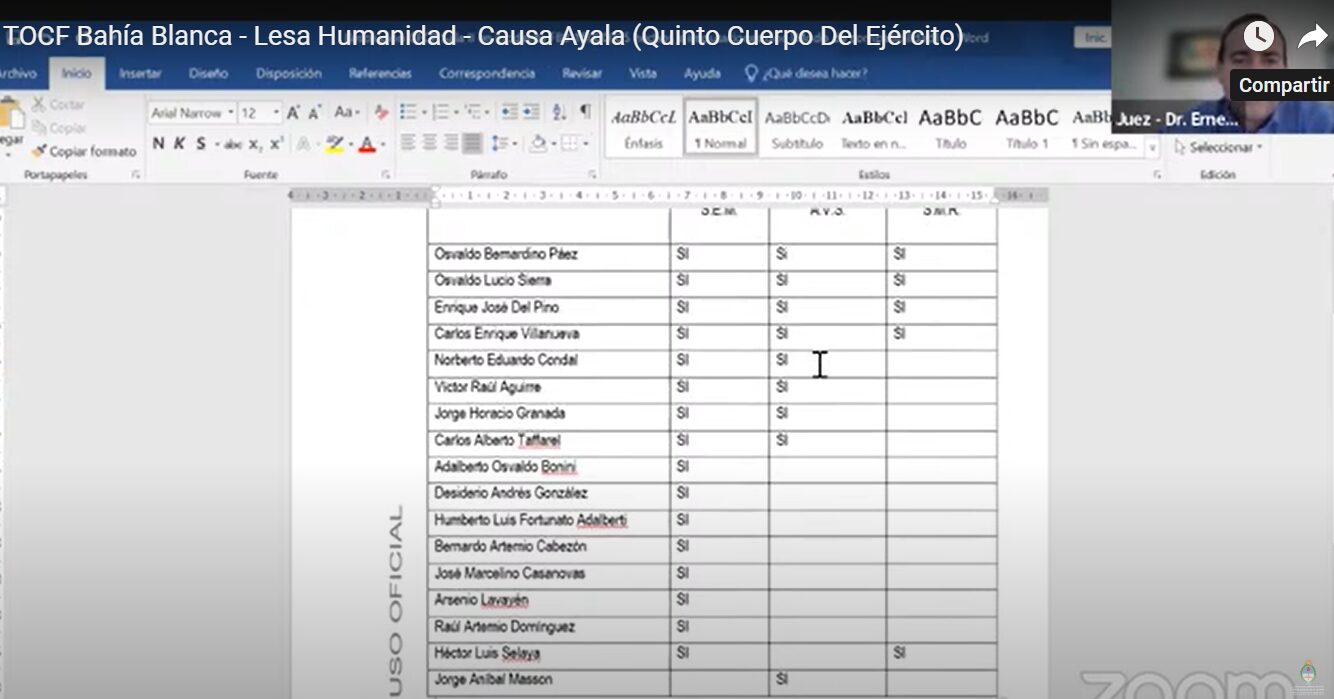Open the Estilos pane launcher

(x=1157, y=175)
